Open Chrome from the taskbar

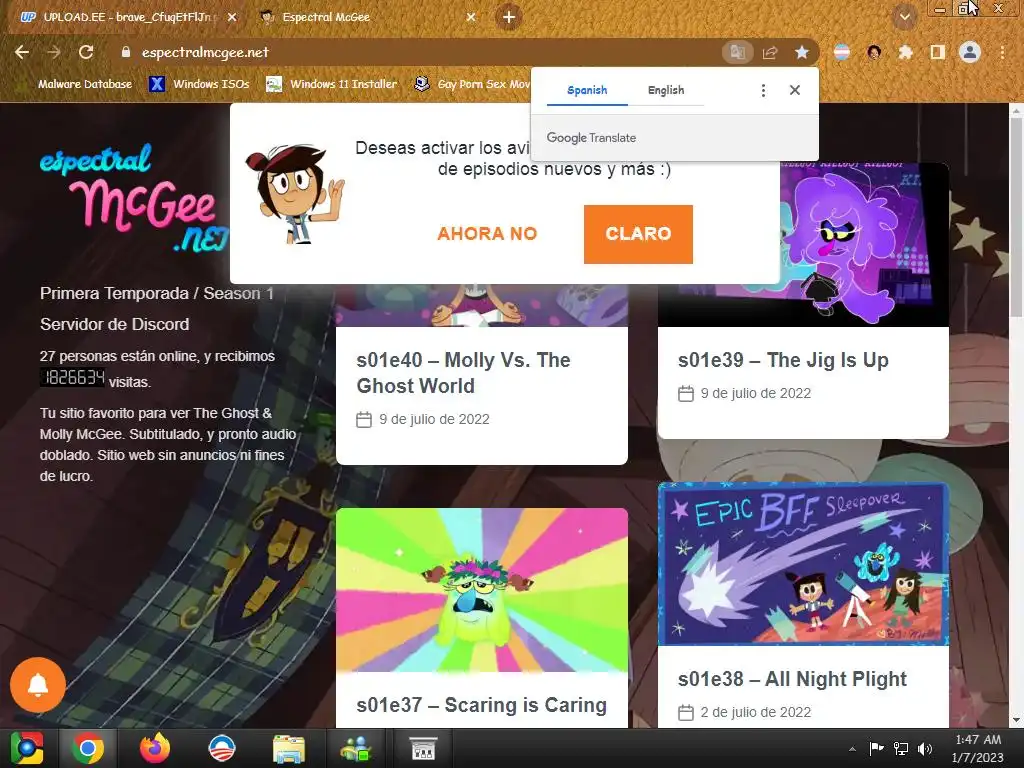pos(88,748)
